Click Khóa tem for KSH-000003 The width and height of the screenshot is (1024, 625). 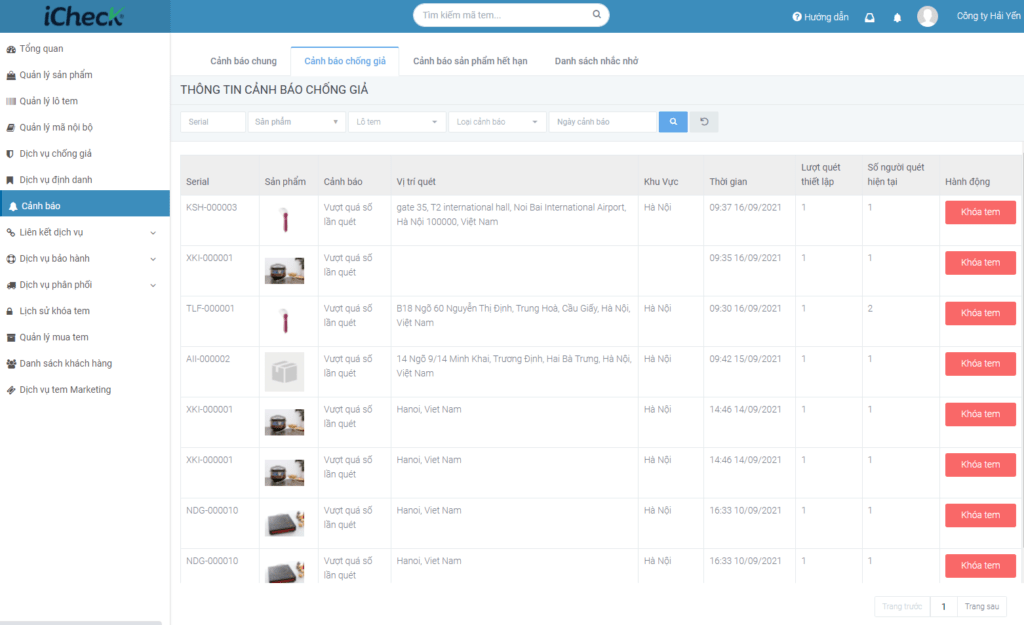pyautogui.click(x=980, y=212)
